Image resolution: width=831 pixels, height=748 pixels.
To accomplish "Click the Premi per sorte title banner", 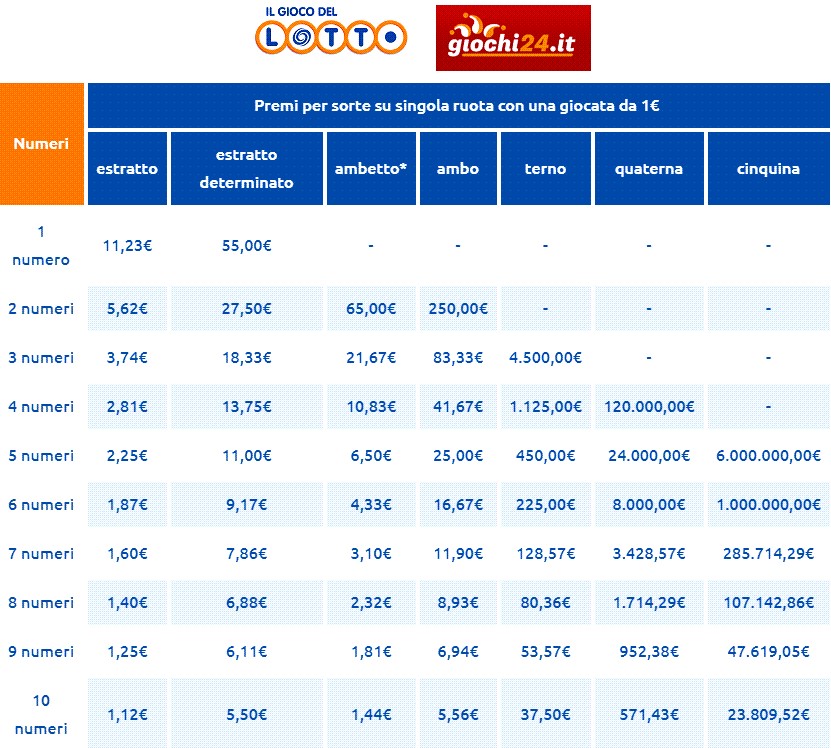I will [458, 106].
